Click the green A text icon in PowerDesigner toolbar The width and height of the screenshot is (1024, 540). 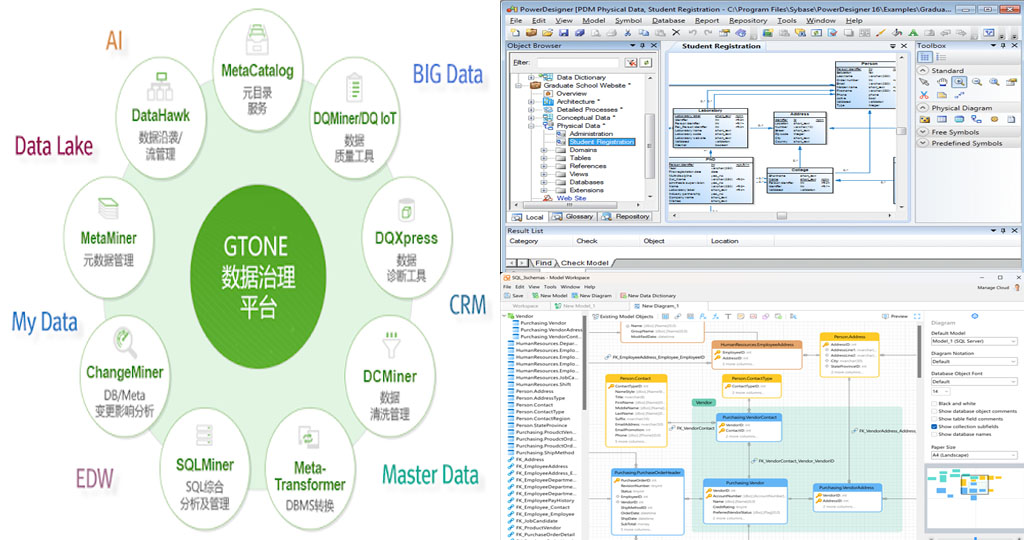[912, 33]
